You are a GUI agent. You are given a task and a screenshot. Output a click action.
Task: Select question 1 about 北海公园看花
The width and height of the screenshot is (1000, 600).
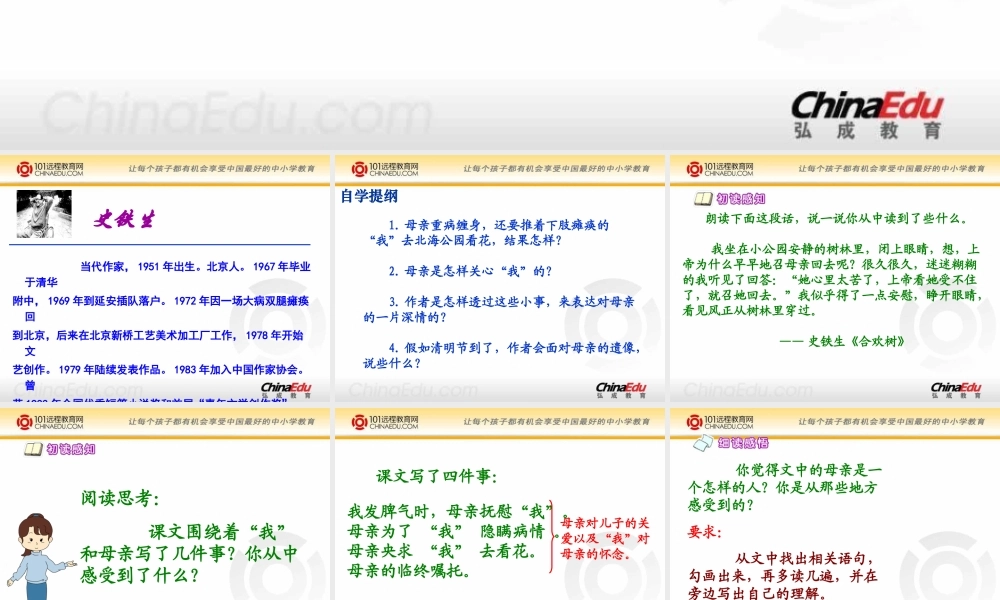[490, 233]
